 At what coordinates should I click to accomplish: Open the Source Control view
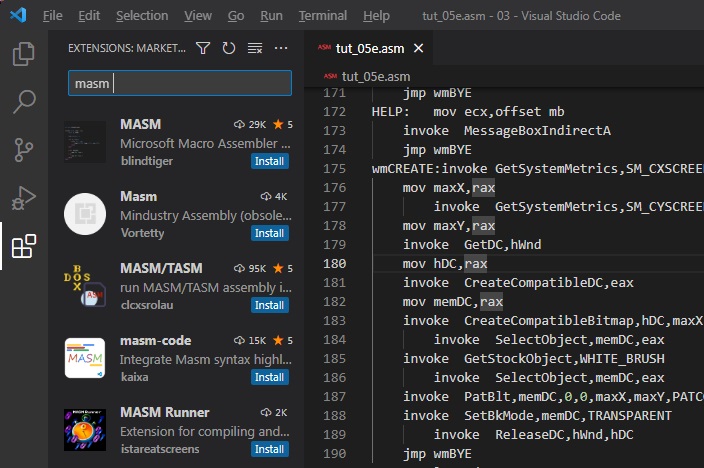(23, 150)
